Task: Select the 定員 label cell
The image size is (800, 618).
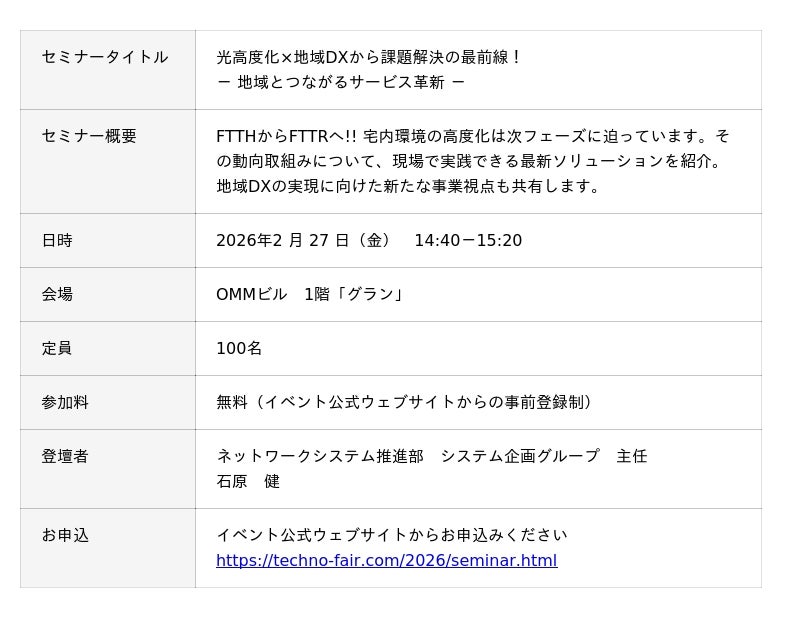Action: pos(57,348)
